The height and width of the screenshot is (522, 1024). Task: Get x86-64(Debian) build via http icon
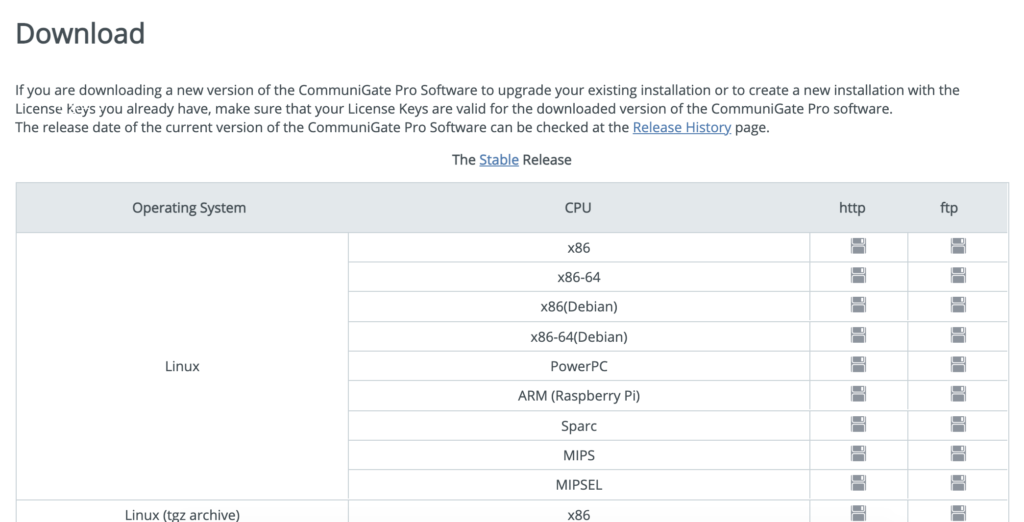pyautogui.click(x=858, y=336)
